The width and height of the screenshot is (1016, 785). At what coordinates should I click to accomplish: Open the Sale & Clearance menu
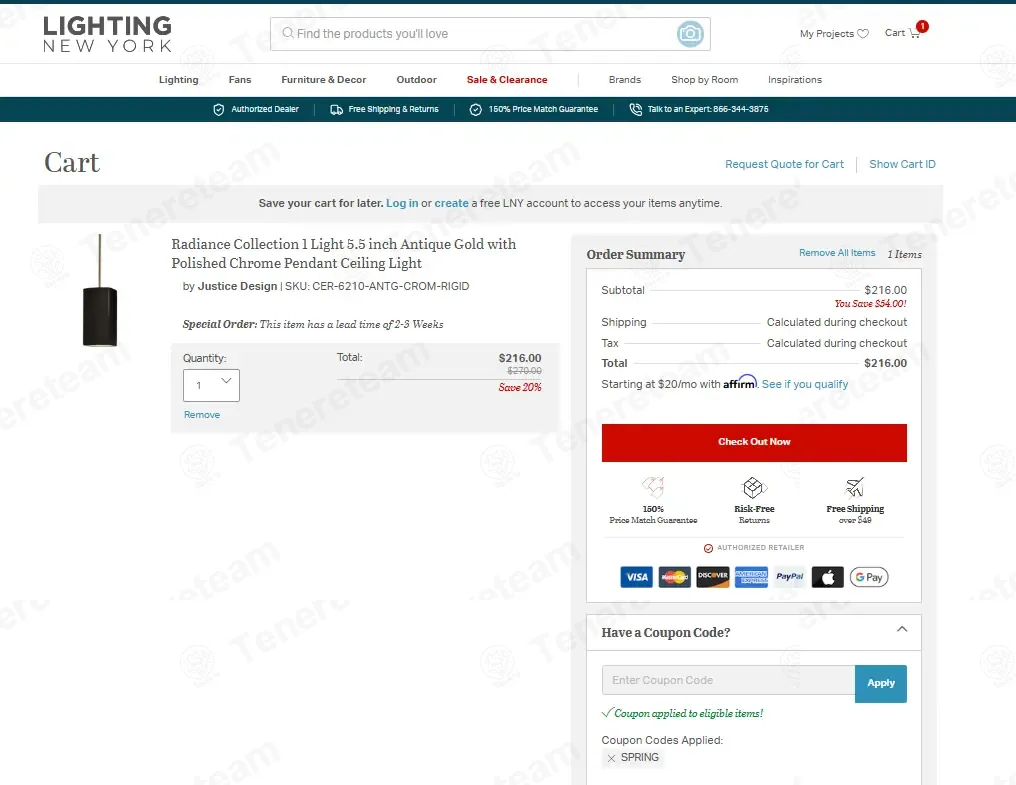pos(507,80)
